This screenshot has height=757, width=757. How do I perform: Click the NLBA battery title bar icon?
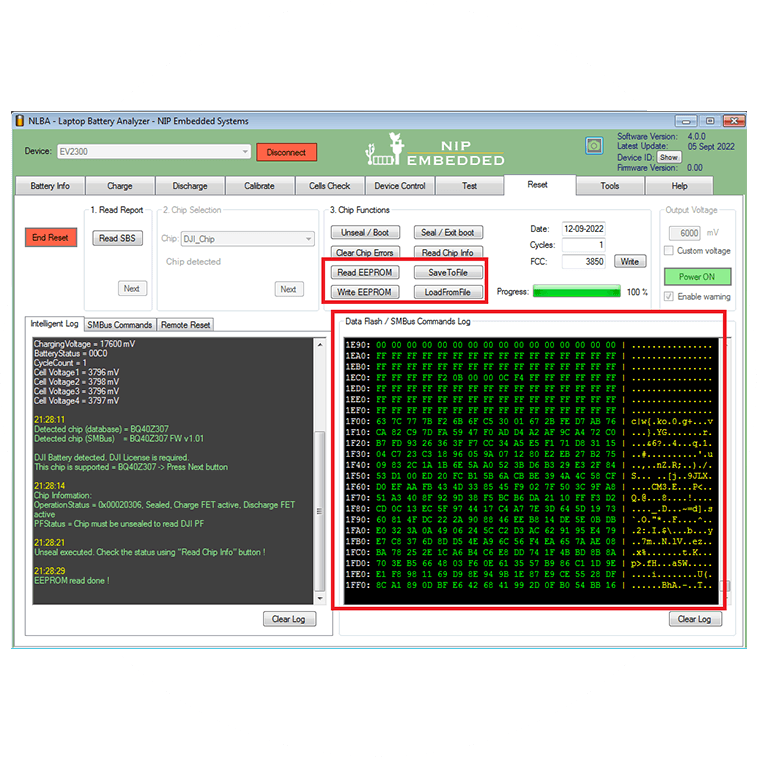click(20, 121)
